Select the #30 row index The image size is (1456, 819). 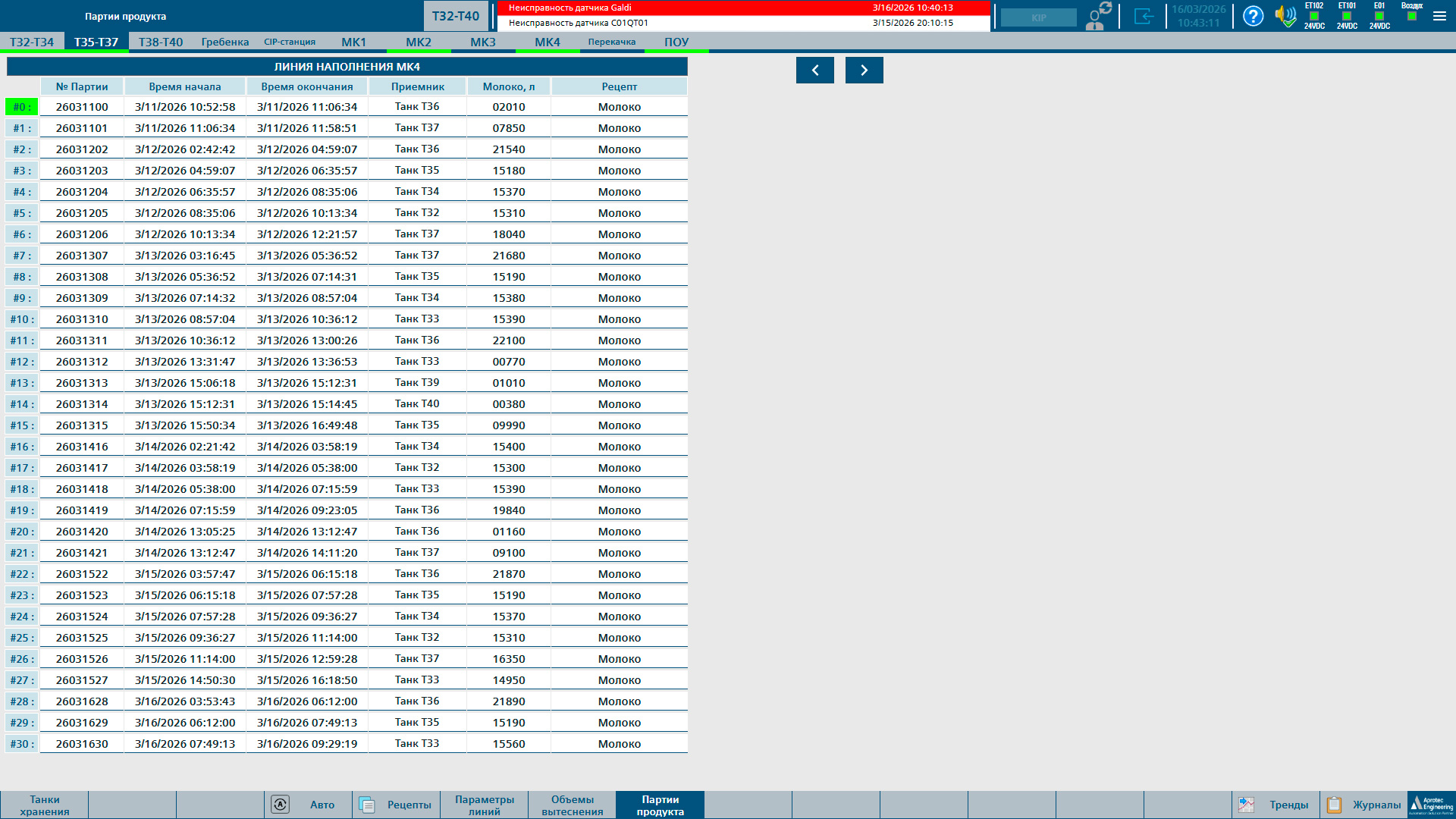22,744
